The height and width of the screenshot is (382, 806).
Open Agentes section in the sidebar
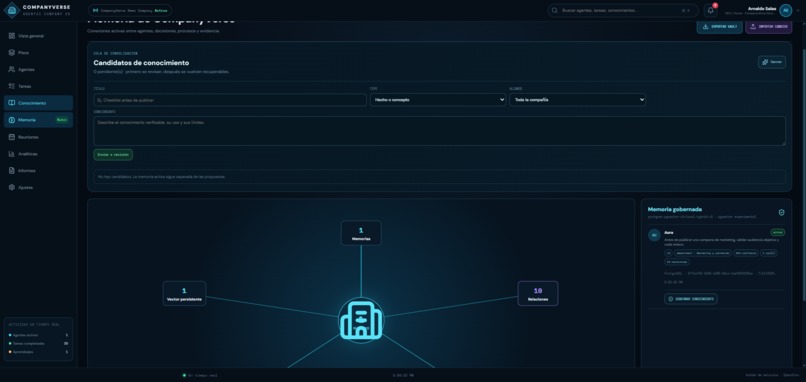click(x=38, y=69)
